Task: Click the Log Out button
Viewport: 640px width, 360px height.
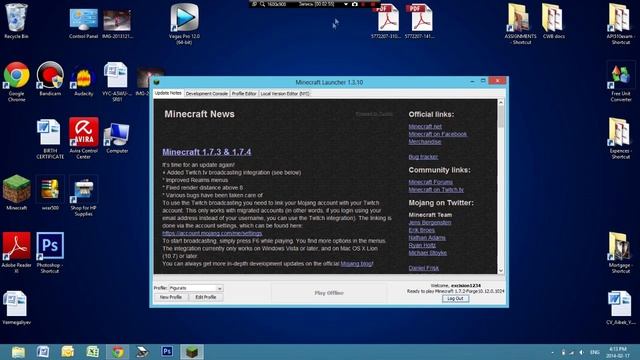Action: 456,298
